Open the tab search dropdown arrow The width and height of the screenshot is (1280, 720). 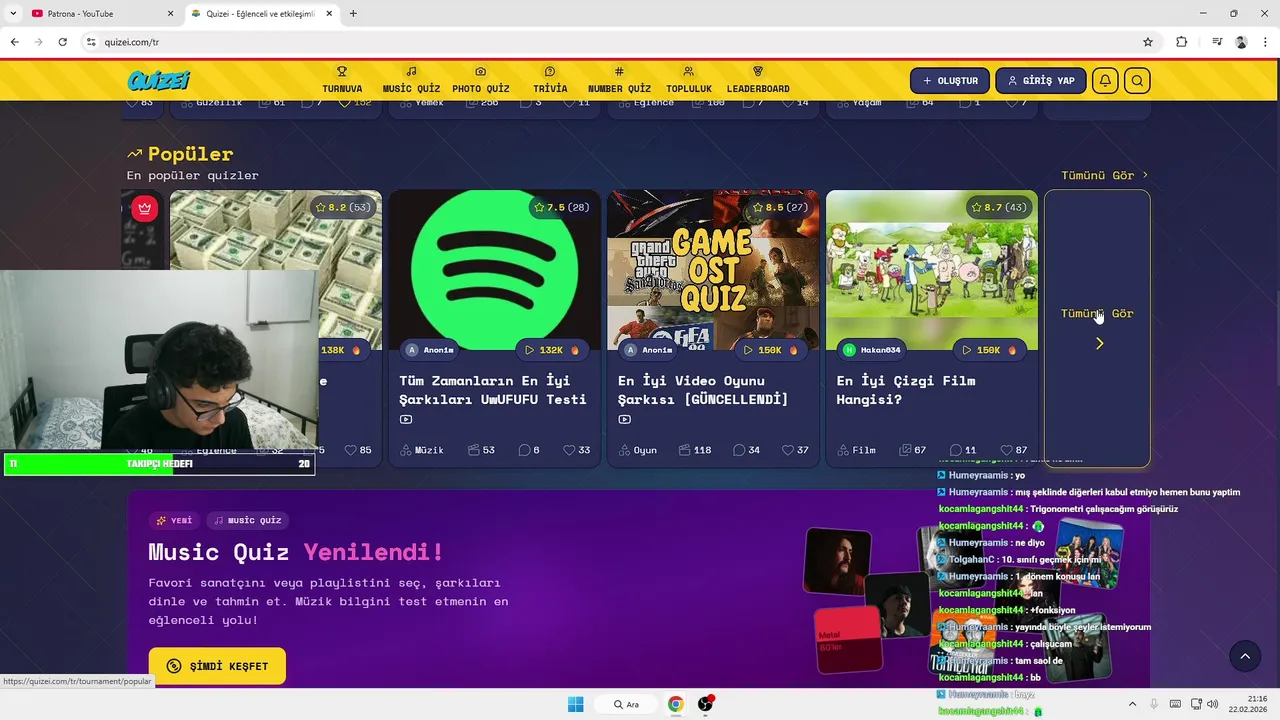[x=12, y=14]
